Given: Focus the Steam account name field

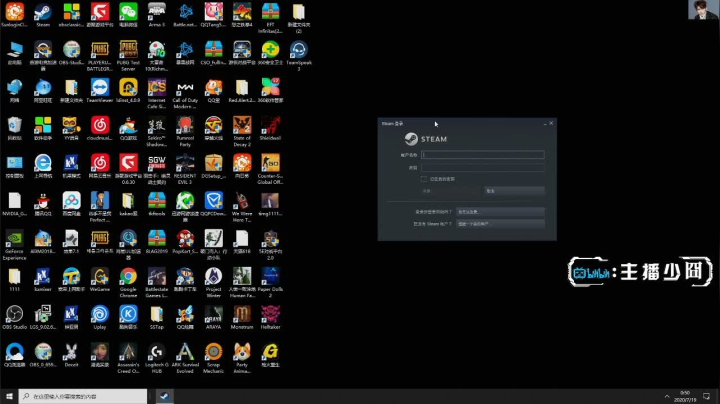Looking at the screenshot, I should [483, 155].
